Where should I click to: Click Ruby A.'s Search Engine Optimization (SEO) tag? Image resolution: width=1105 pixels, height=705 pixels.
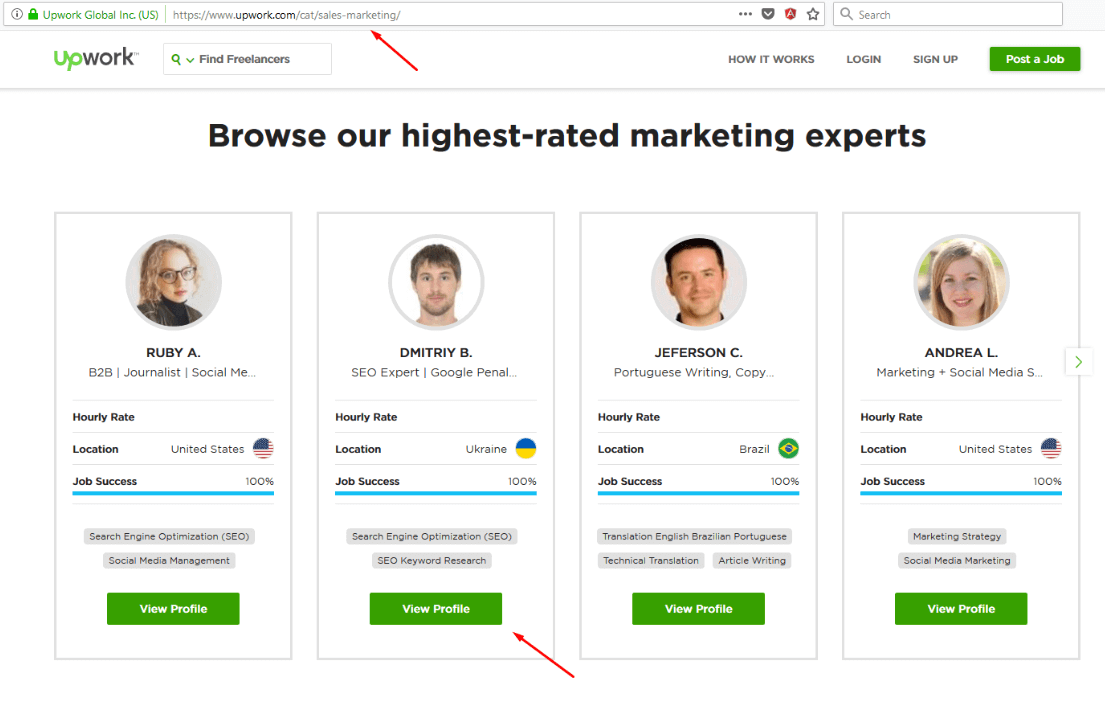click(x=169, y=537)
